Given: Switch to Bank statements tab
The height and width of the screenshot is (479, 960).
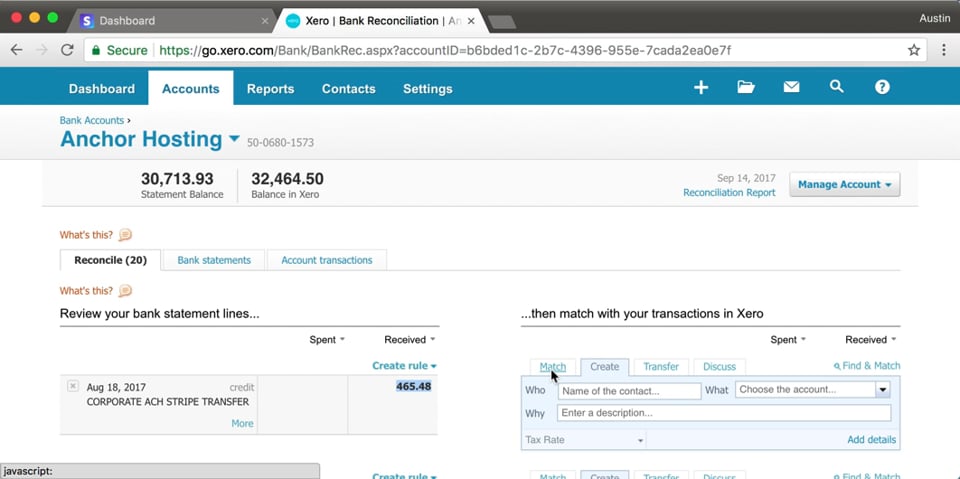Looking at the screenshot, I should (214, 260).
